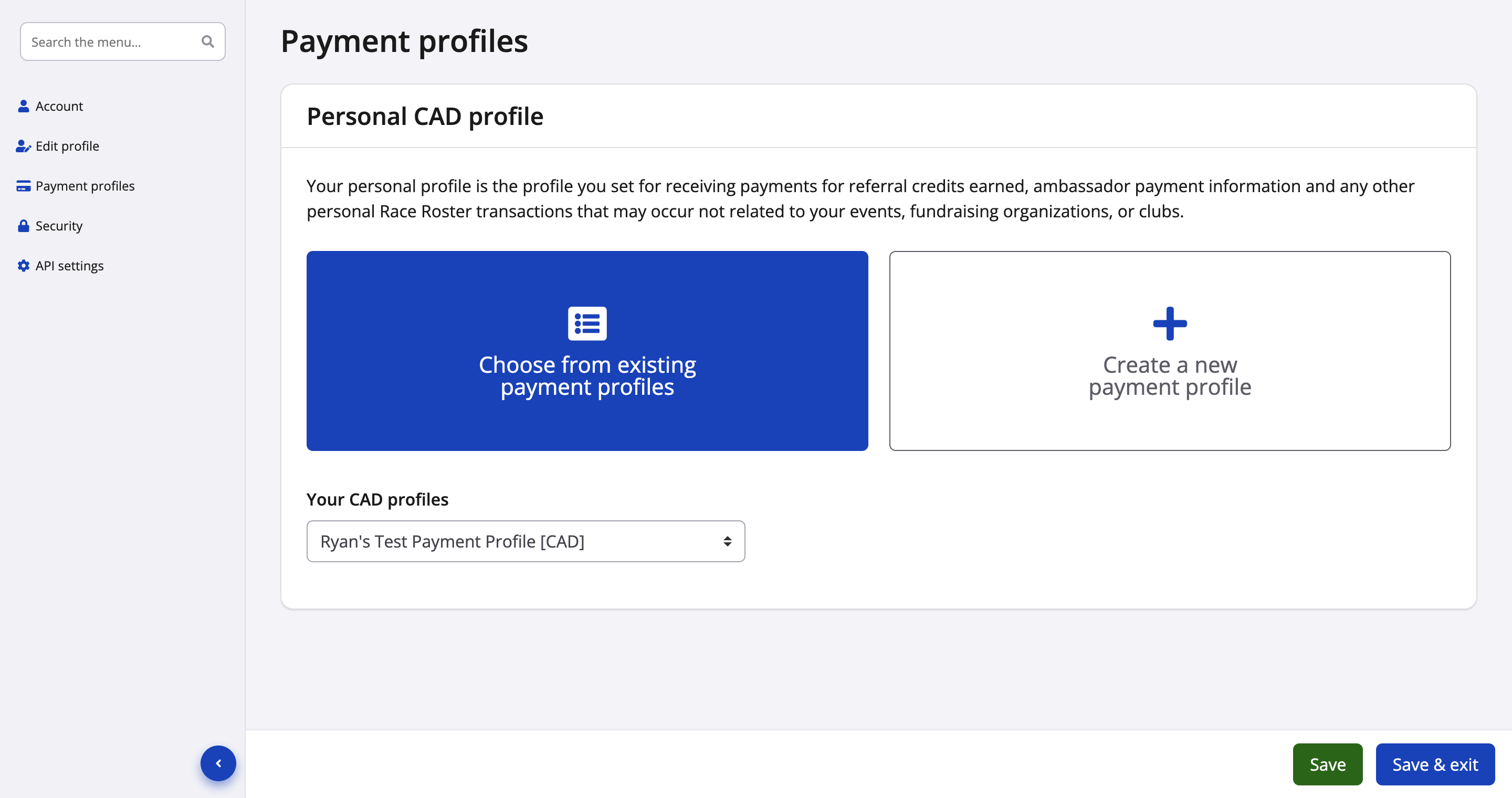1512x798 pixels.
Task: Open the Your CAD profiles dropdown
Action: pyautogui.click(x=525, y=541)
